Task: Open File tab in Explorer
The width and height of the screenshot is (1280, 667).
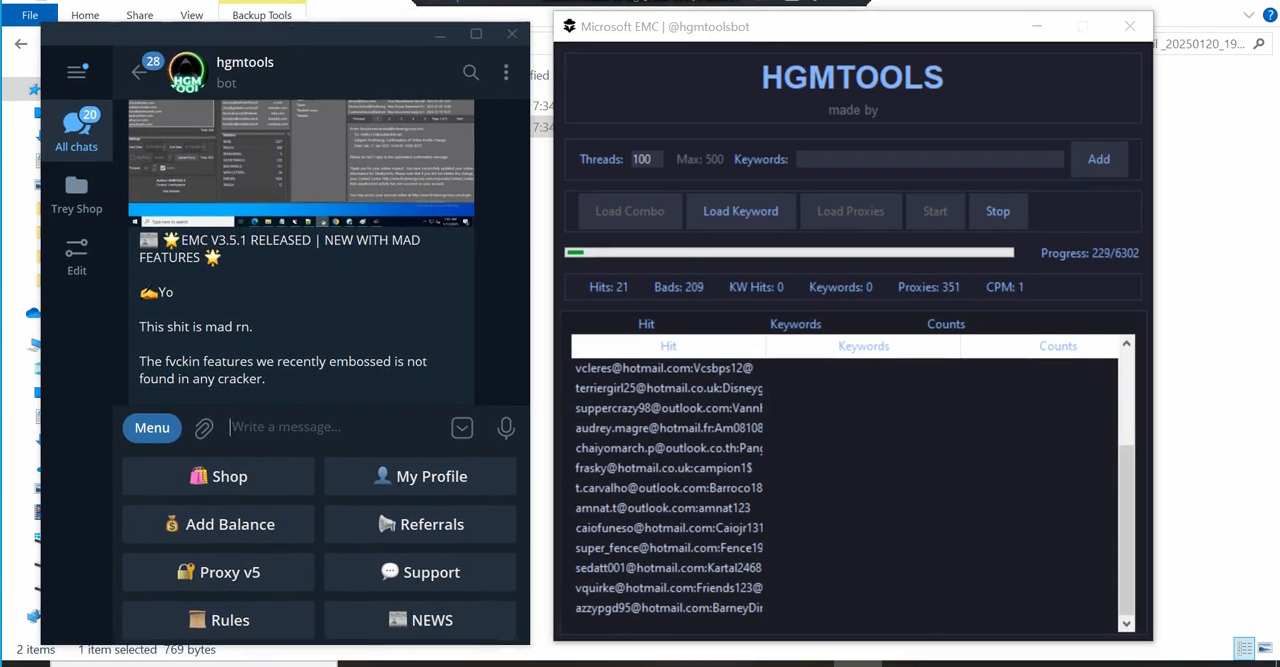Action: (30, 15)
